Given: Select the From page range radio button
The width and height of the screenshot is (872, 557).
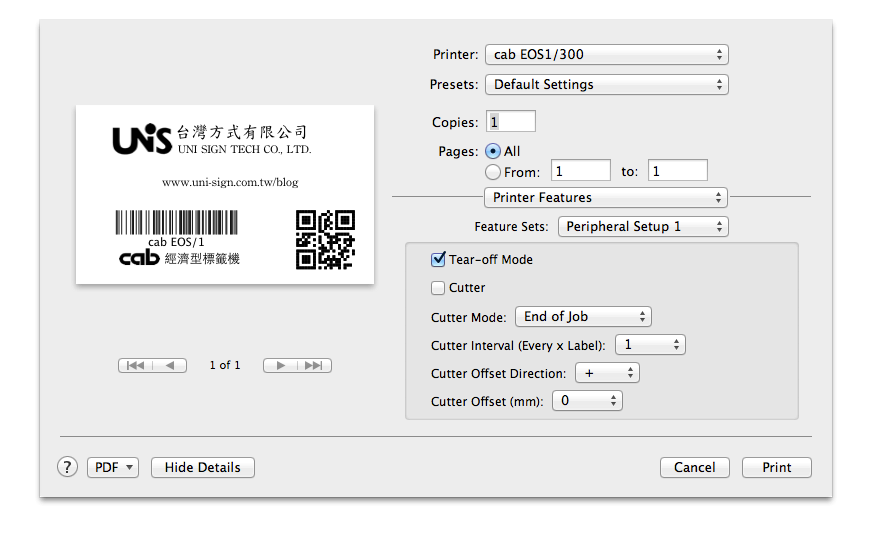Looking at the screenshot, I should [x=493, y=172].
